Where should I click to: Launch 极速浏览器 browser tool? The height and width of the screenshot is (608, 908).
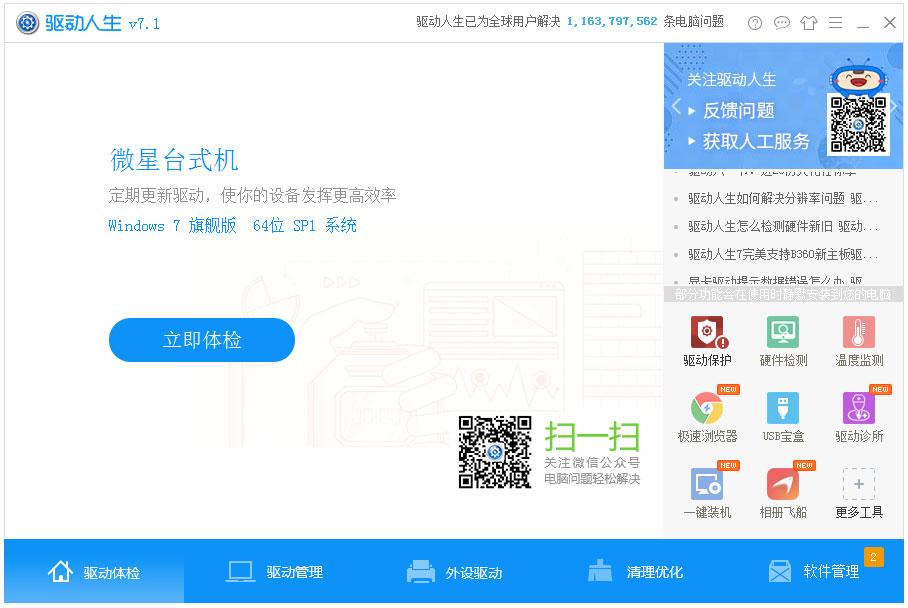pyautogui.click(x=707, y=417)
